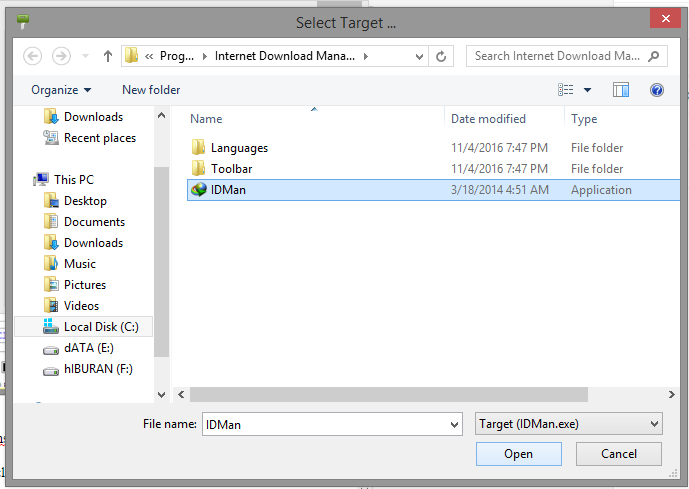
Task: Expand the File name dropdown arrow
Action: [454, 425]
